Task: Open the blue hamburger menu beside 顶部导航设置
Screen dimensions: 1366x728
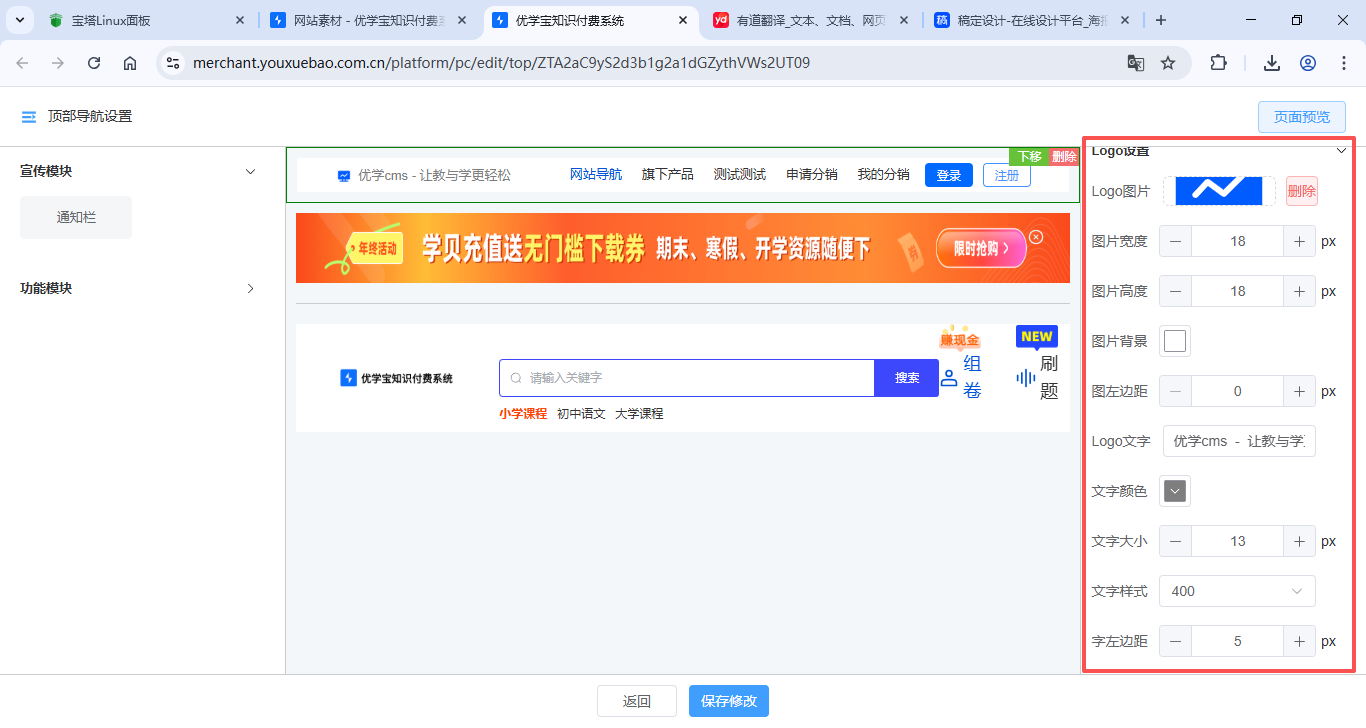Action: (x=28, y=115)
